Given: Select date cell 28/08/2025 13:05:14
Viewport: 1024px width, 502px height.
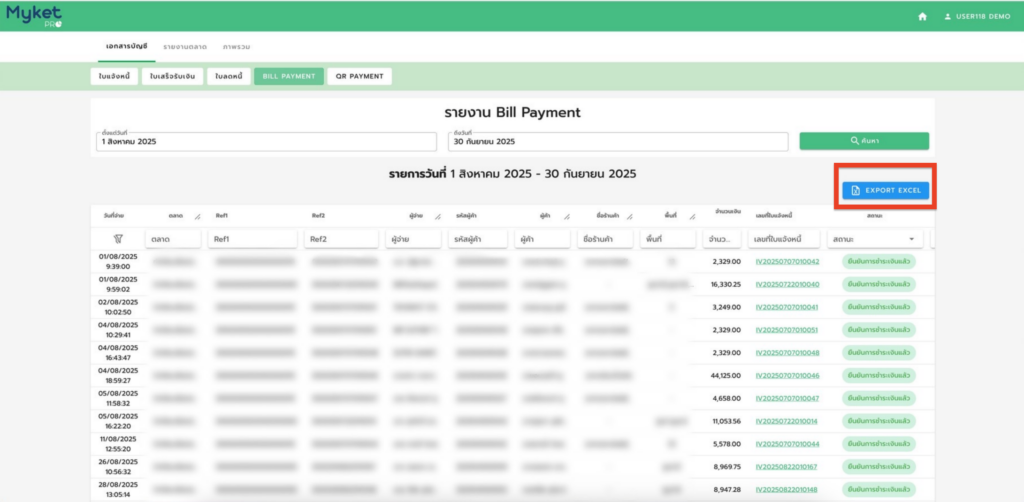Looking at the screenshot, I should click(x=118, y=490).
